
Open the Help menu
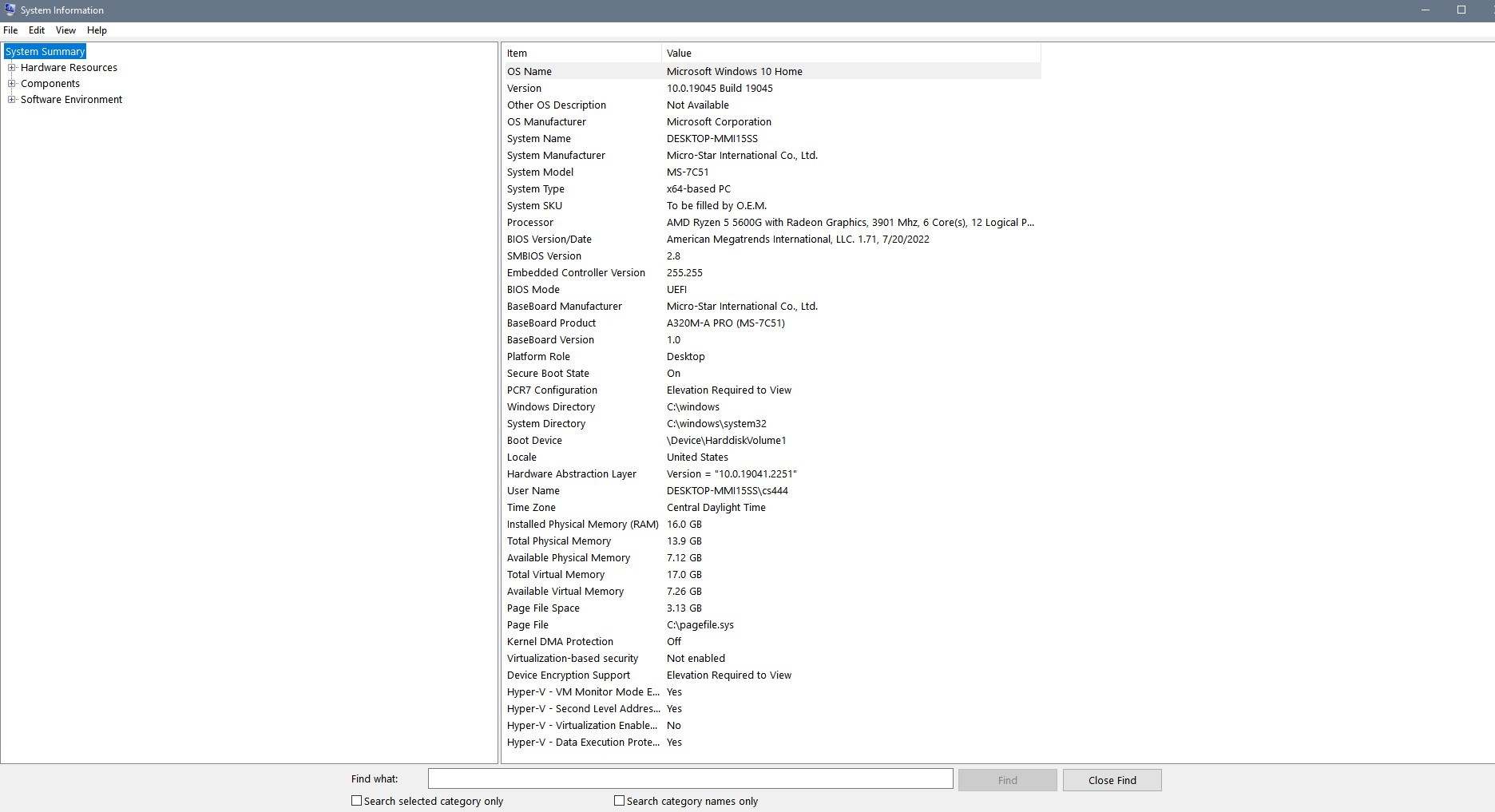(x=96, y=30)
